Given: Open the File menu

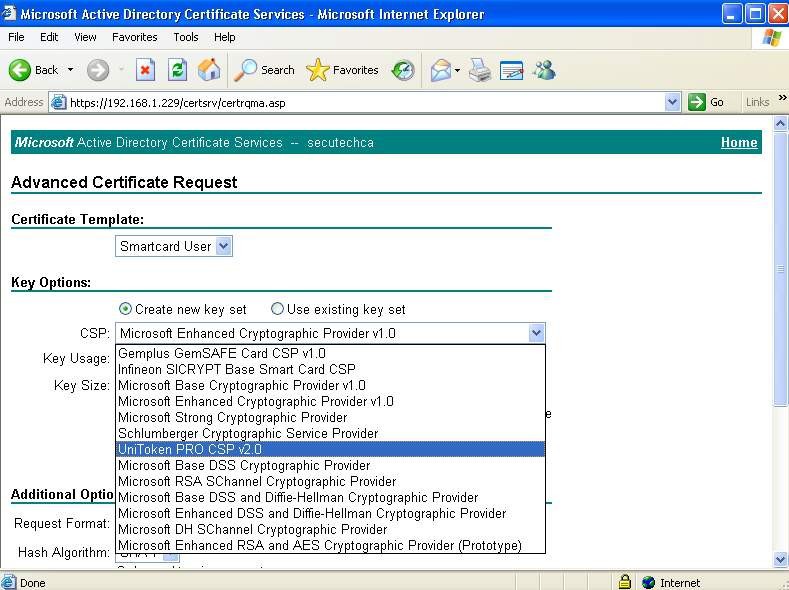Looking at the screenshot, I should click(16, 37).
